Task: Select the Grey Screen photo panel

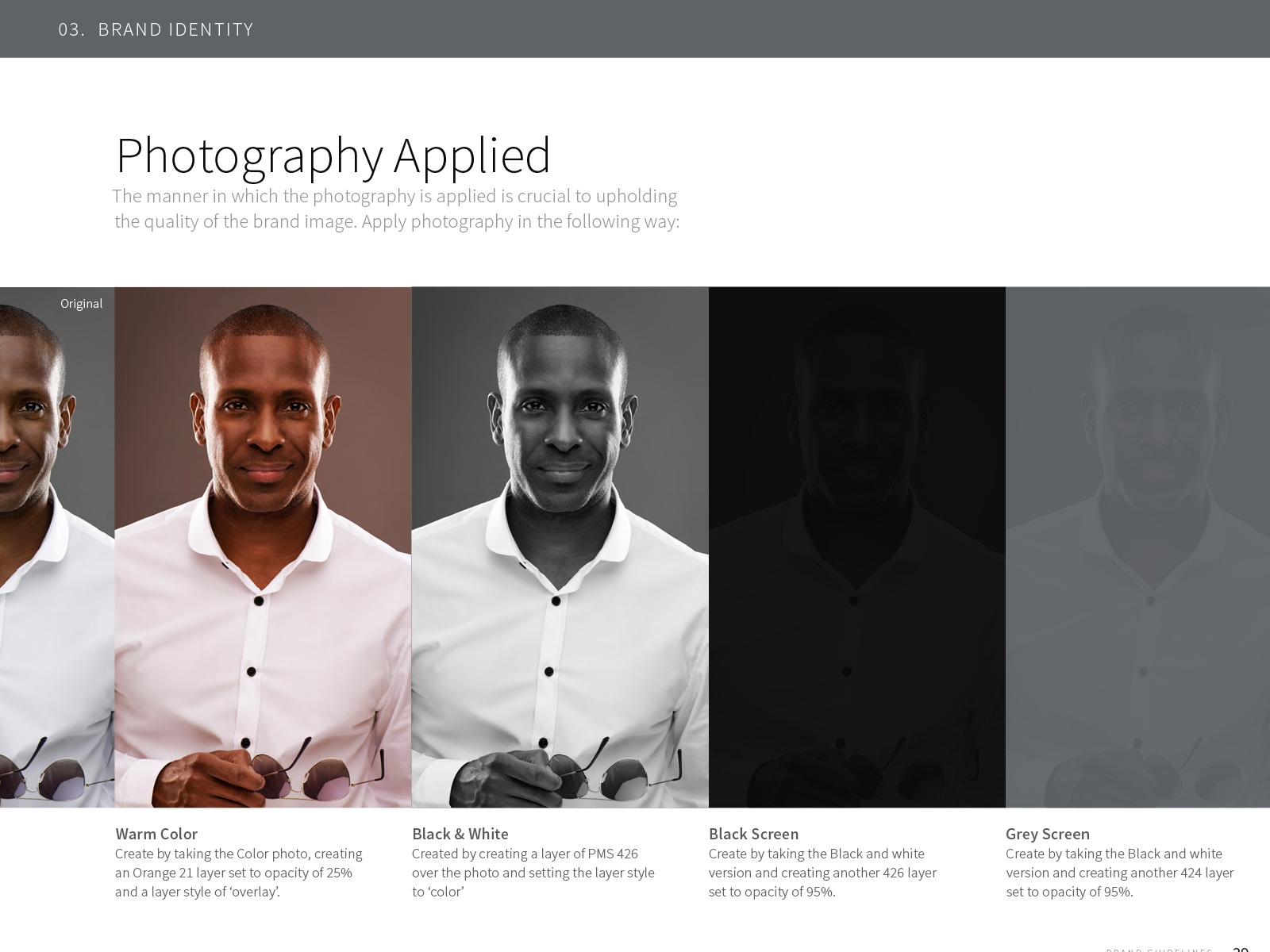Action: (x=1137, y=547)
